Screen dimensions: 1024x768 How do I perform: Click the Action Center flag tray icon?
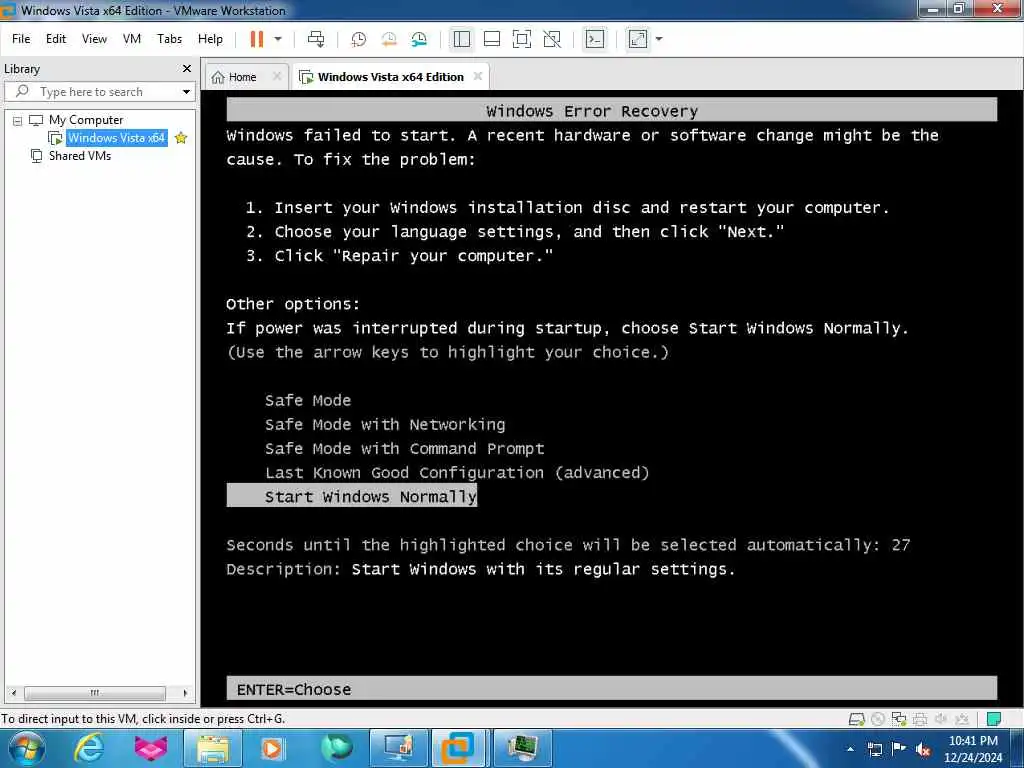899,749
